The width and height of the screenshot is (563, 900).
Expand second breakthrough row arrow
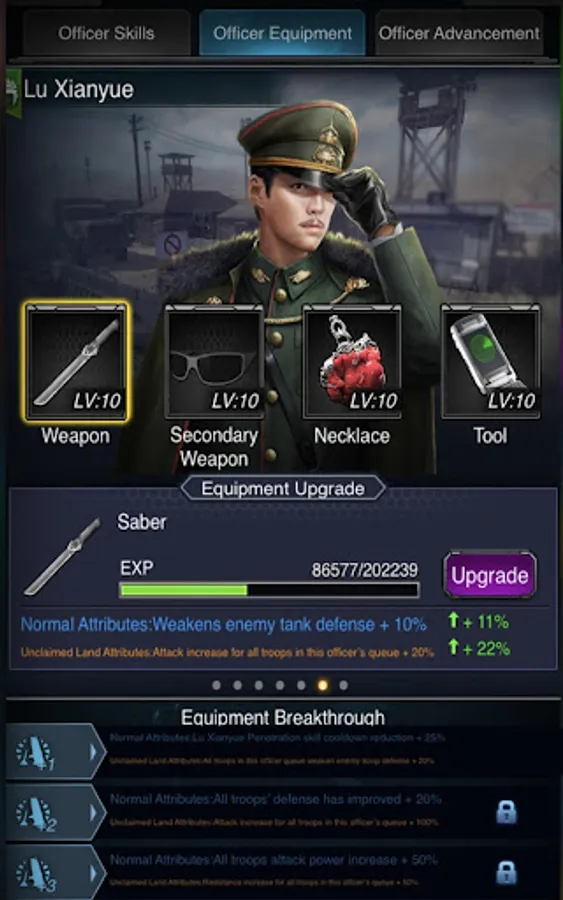(x=93, y=813)
